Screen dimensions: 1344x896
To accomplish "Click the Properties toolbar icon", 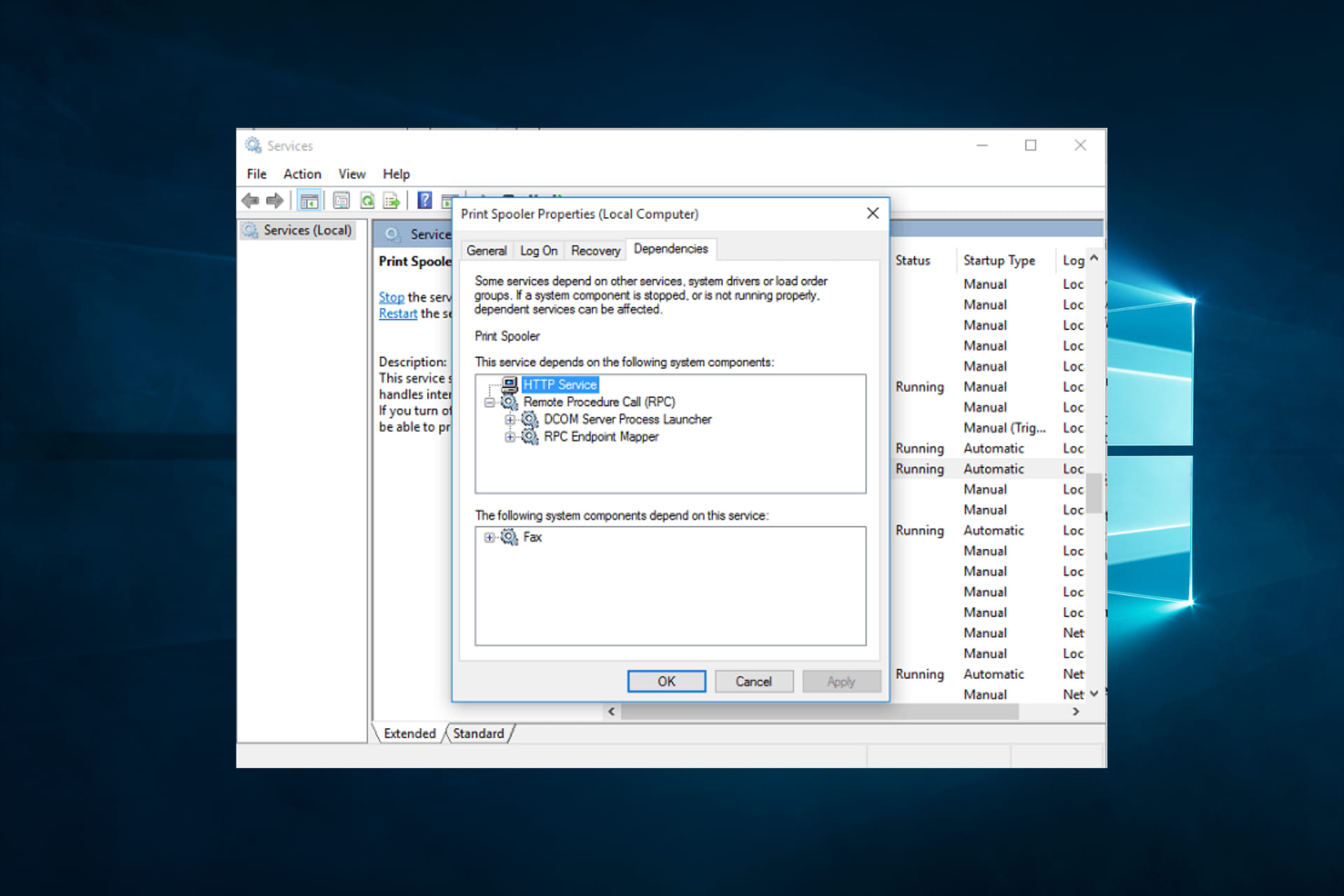I will [341, 201].
